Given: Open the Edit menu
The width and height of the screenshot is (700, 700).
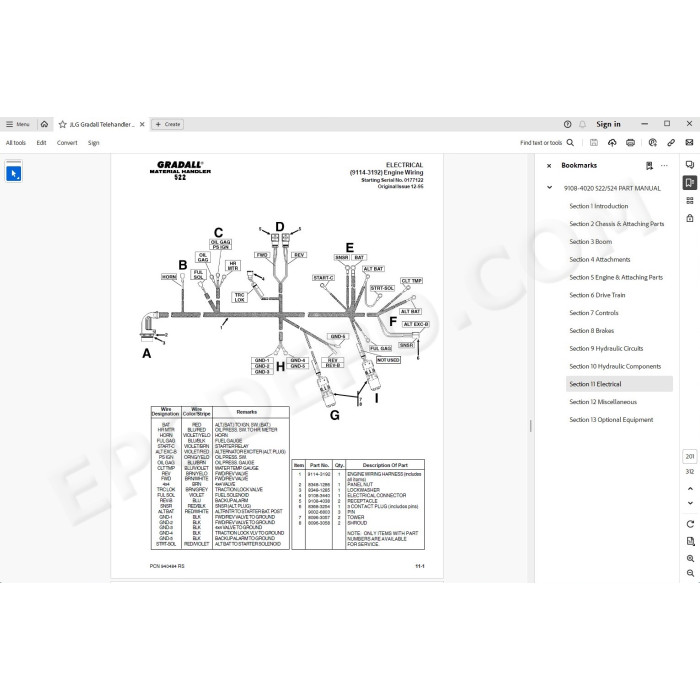Looking at the screenshot, I should click(42, 143).
